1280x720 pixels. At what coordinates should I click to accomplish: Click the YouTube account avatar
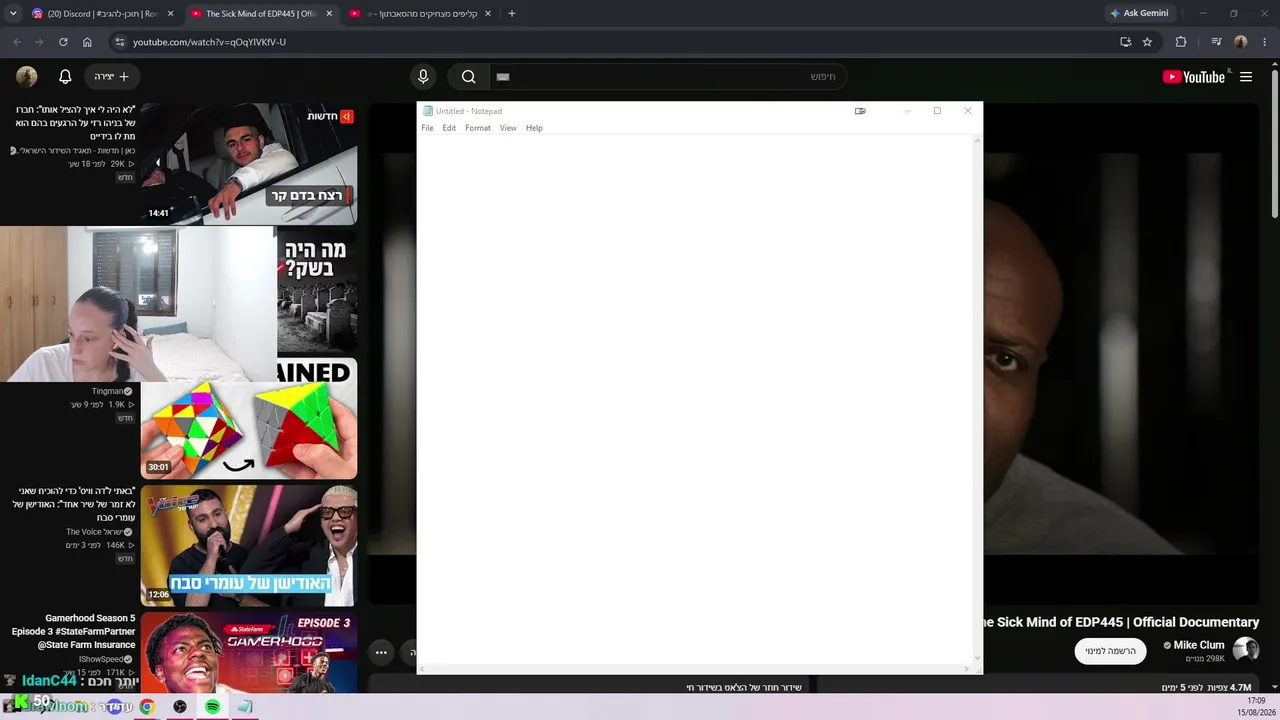27,77
